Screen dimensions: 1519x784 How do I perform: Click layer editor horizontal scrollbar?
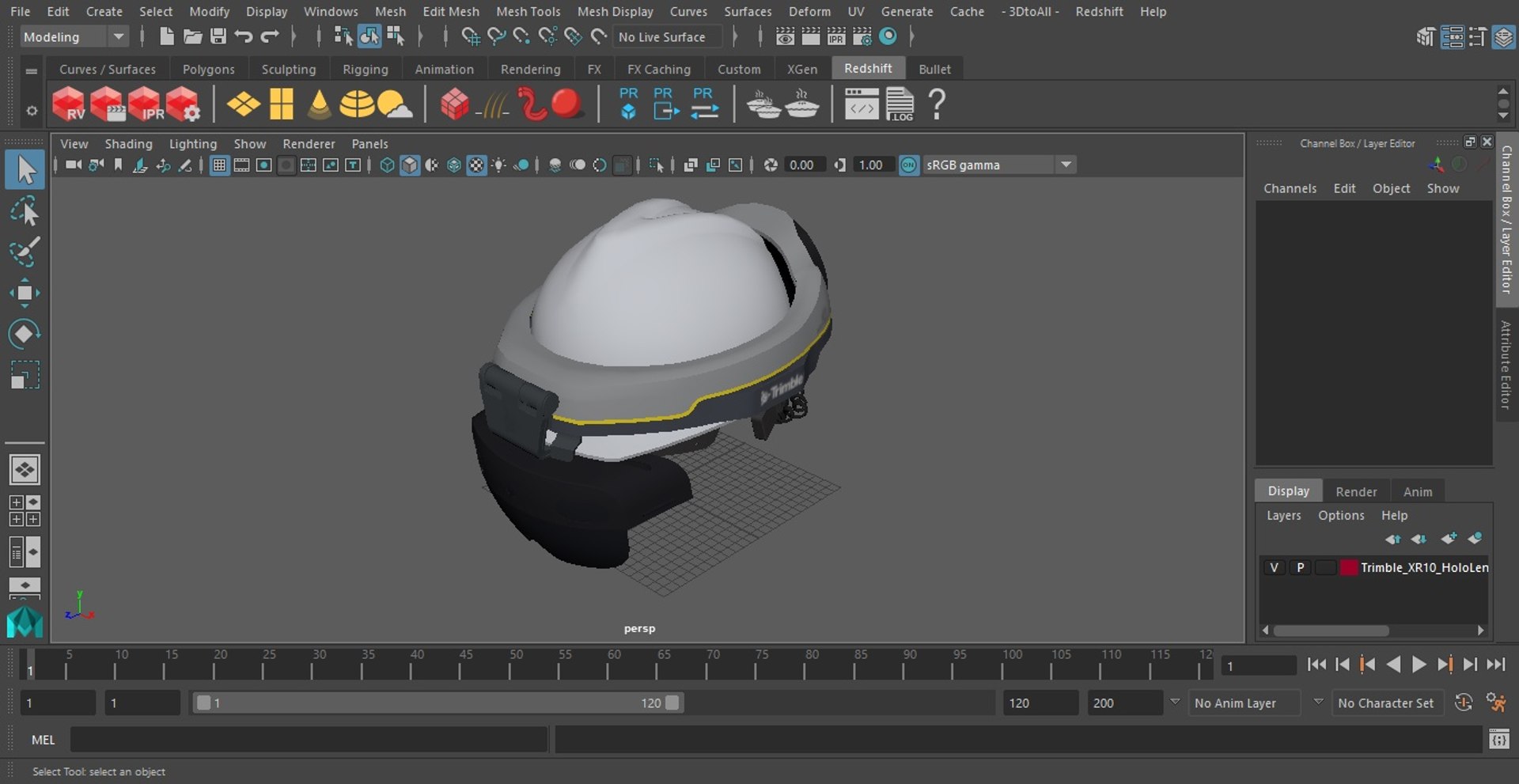pyautogui.click(x=1331, y=631)
